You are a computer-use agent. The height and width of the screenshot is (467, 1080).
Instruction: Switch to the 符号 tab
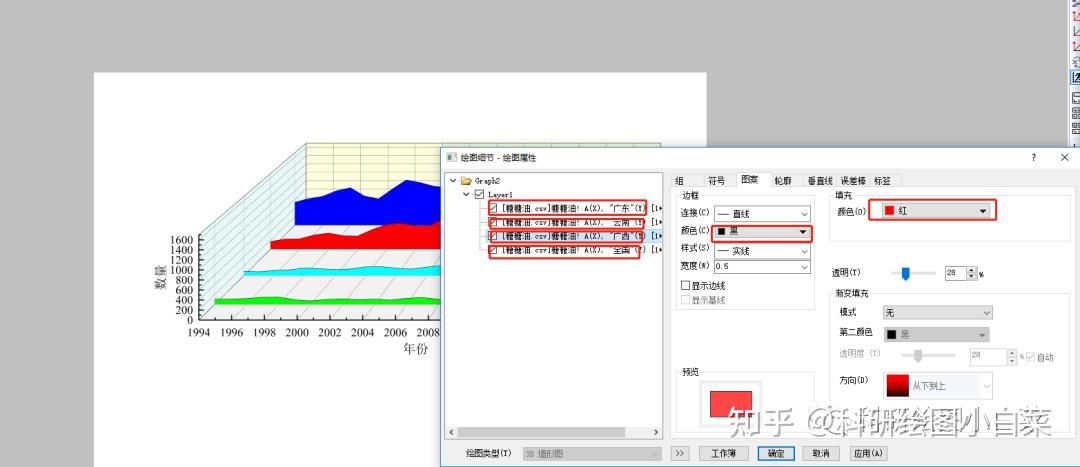[x=716, y=181]
